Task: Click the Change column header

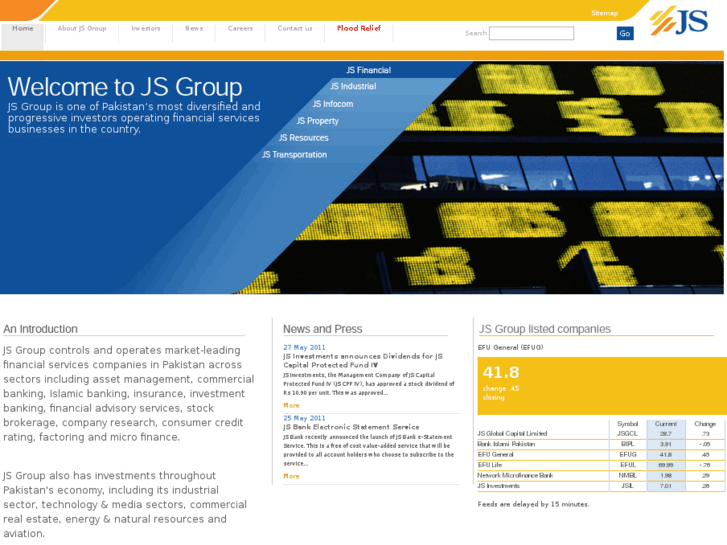Action: point(705,424)
